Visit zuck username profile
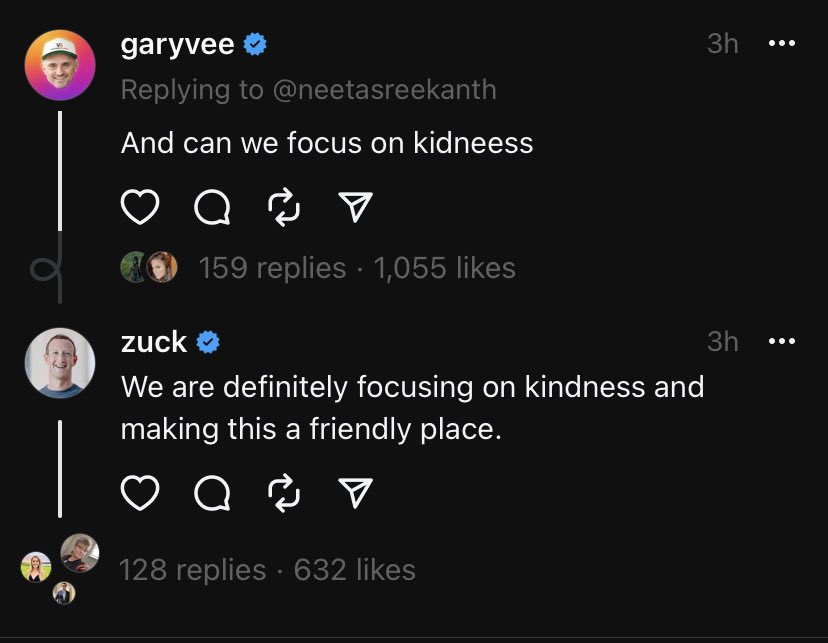 [154, 342]
